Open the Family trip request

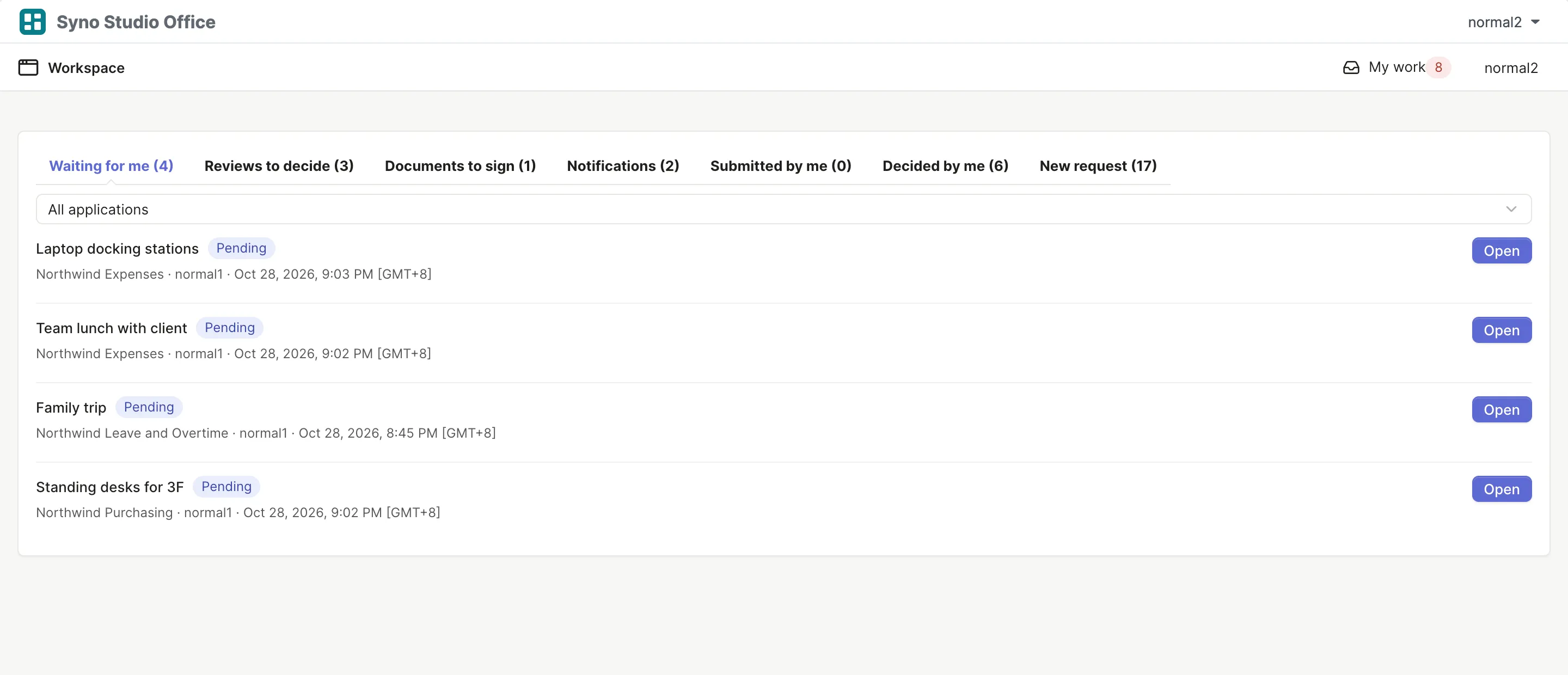(1501, 409)
